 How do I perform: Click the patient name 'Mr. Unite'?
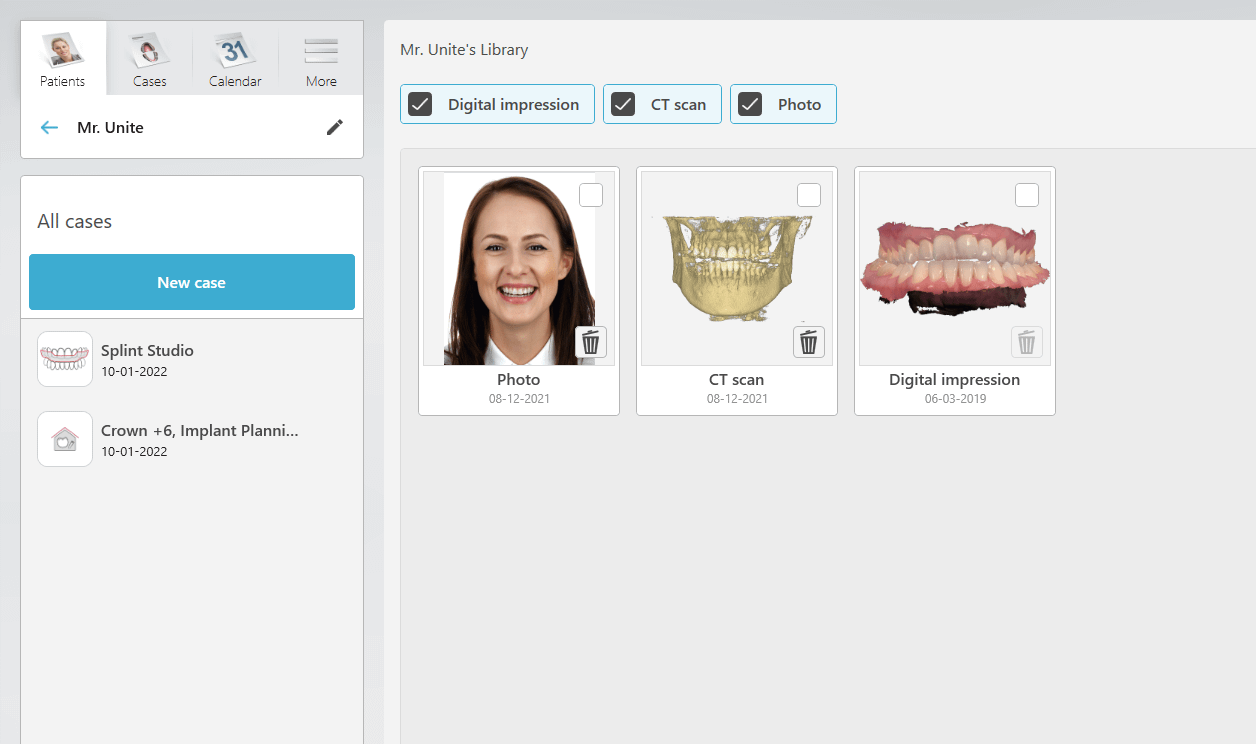[110, 128]
